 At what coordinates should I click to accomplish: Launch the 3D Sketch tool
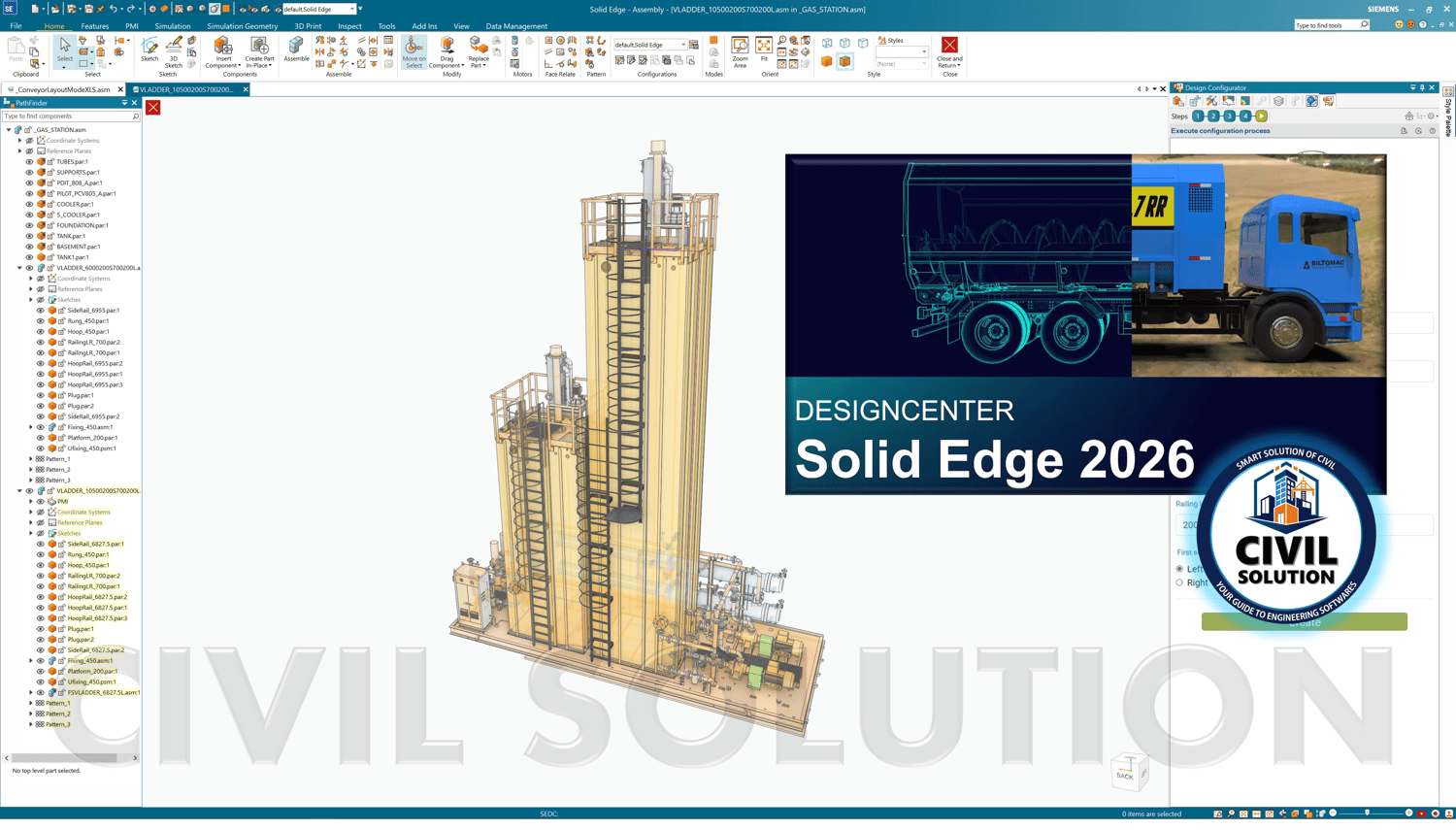tap(174, 52)
